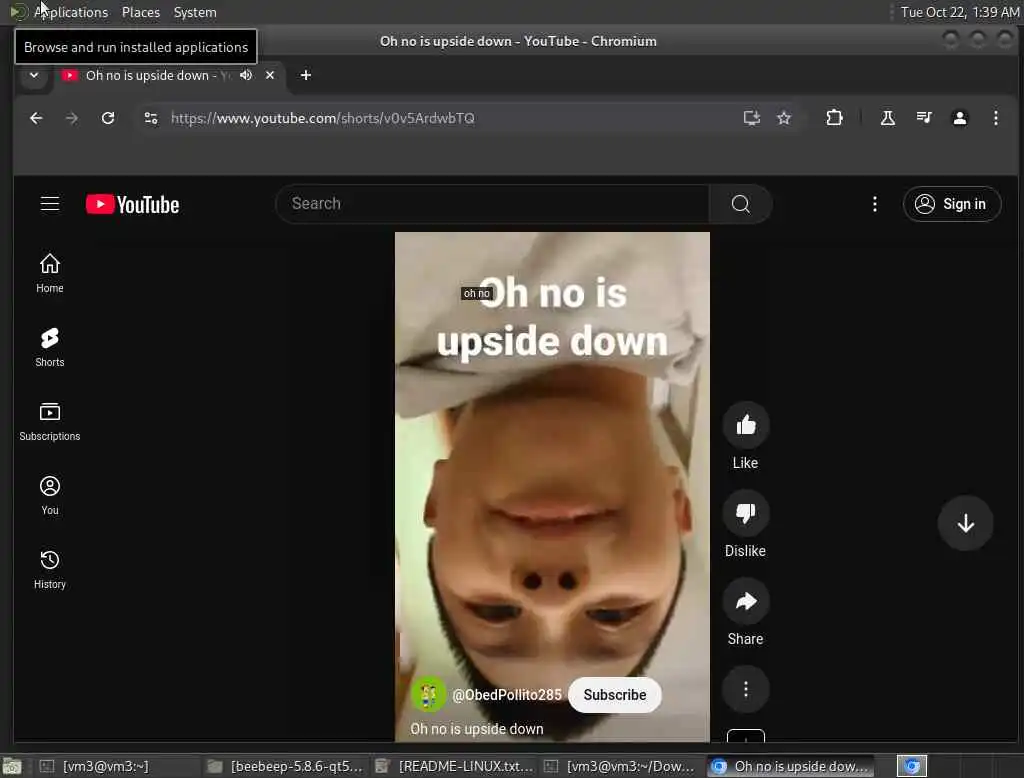Click show desktop icon in bottom panel
Screen dimensions: 1024x778
pyautogui.click(x=12, y=766)
